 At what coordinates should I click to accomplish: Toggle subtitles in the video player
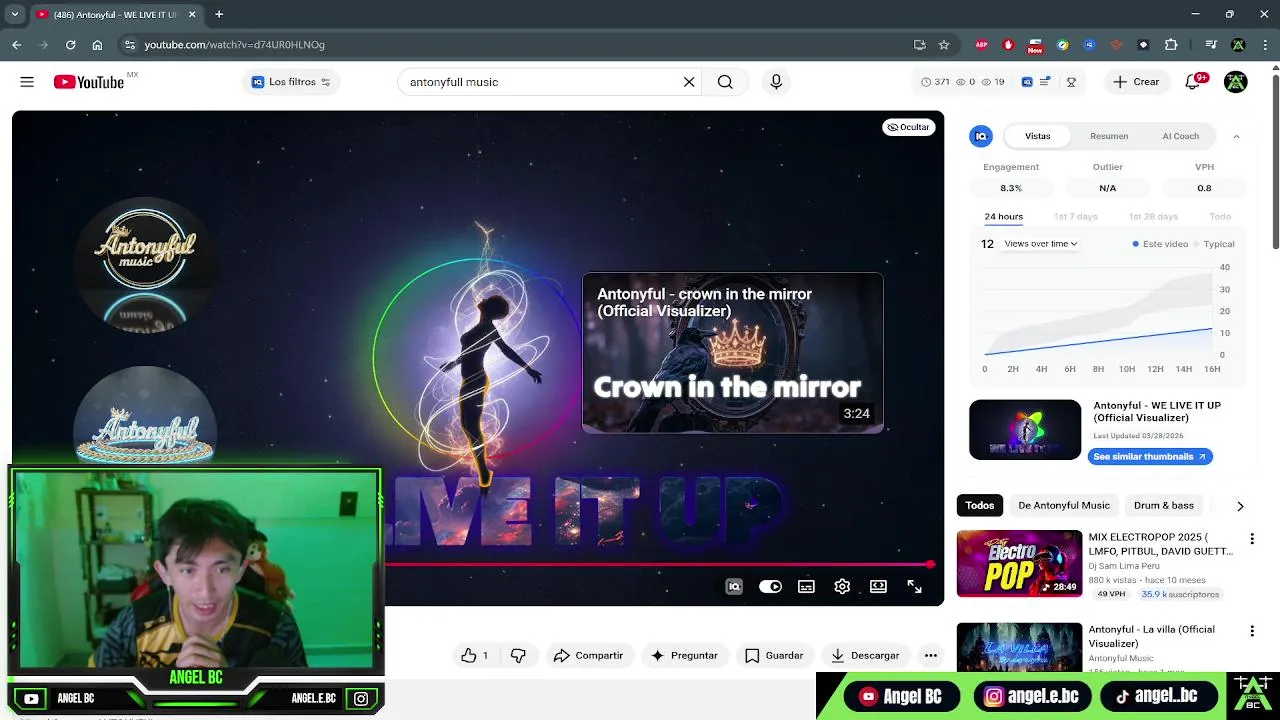(x=806, y=587)
